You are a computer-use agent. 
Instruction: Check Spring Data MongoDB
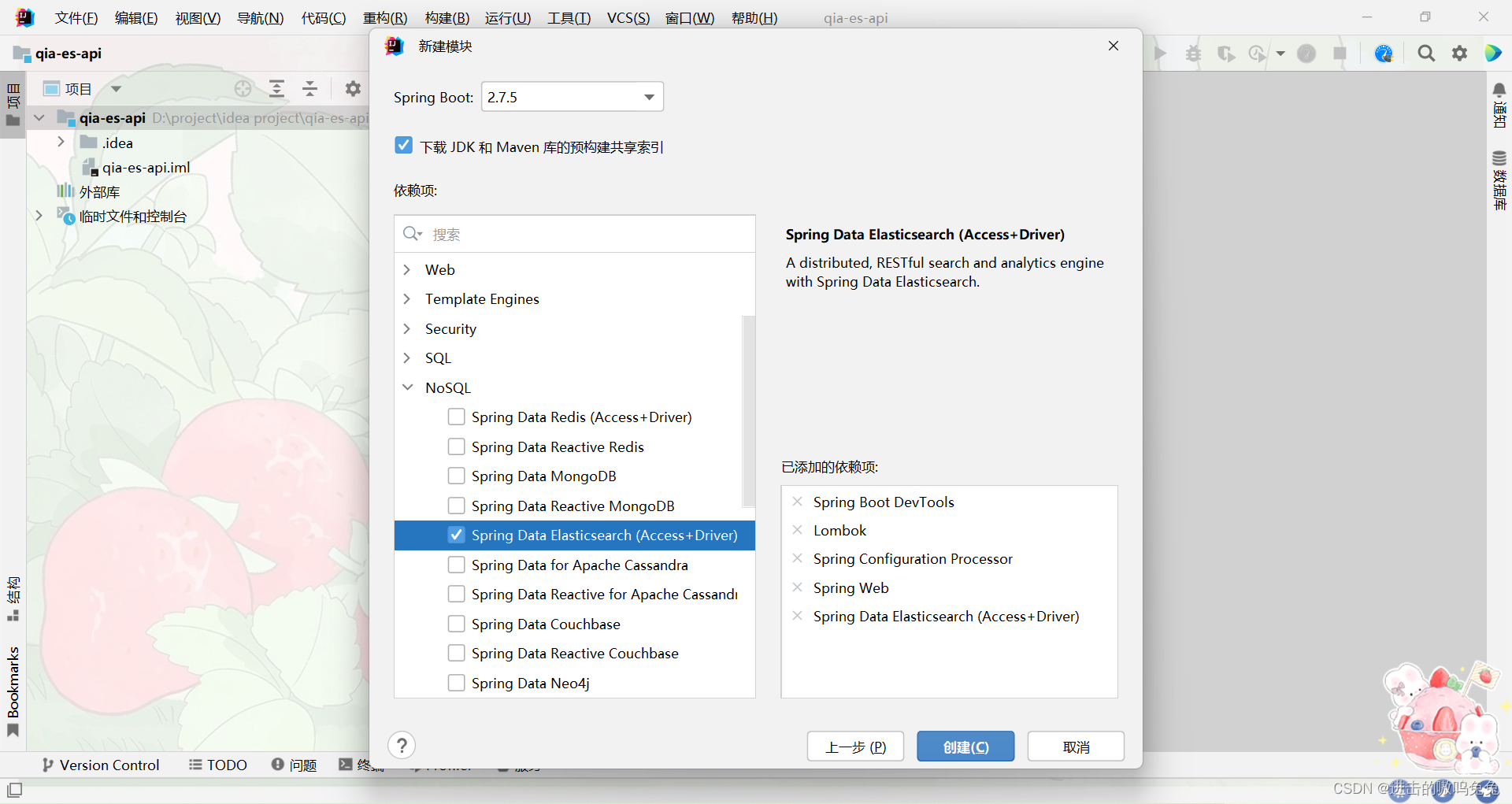[x=456, y=476]
